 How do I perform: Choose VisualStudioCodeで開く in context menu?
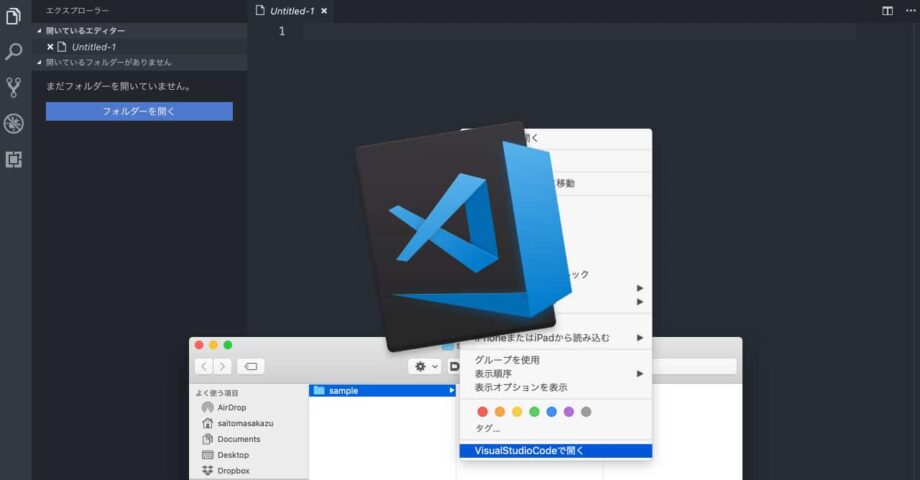coord(556,451)
